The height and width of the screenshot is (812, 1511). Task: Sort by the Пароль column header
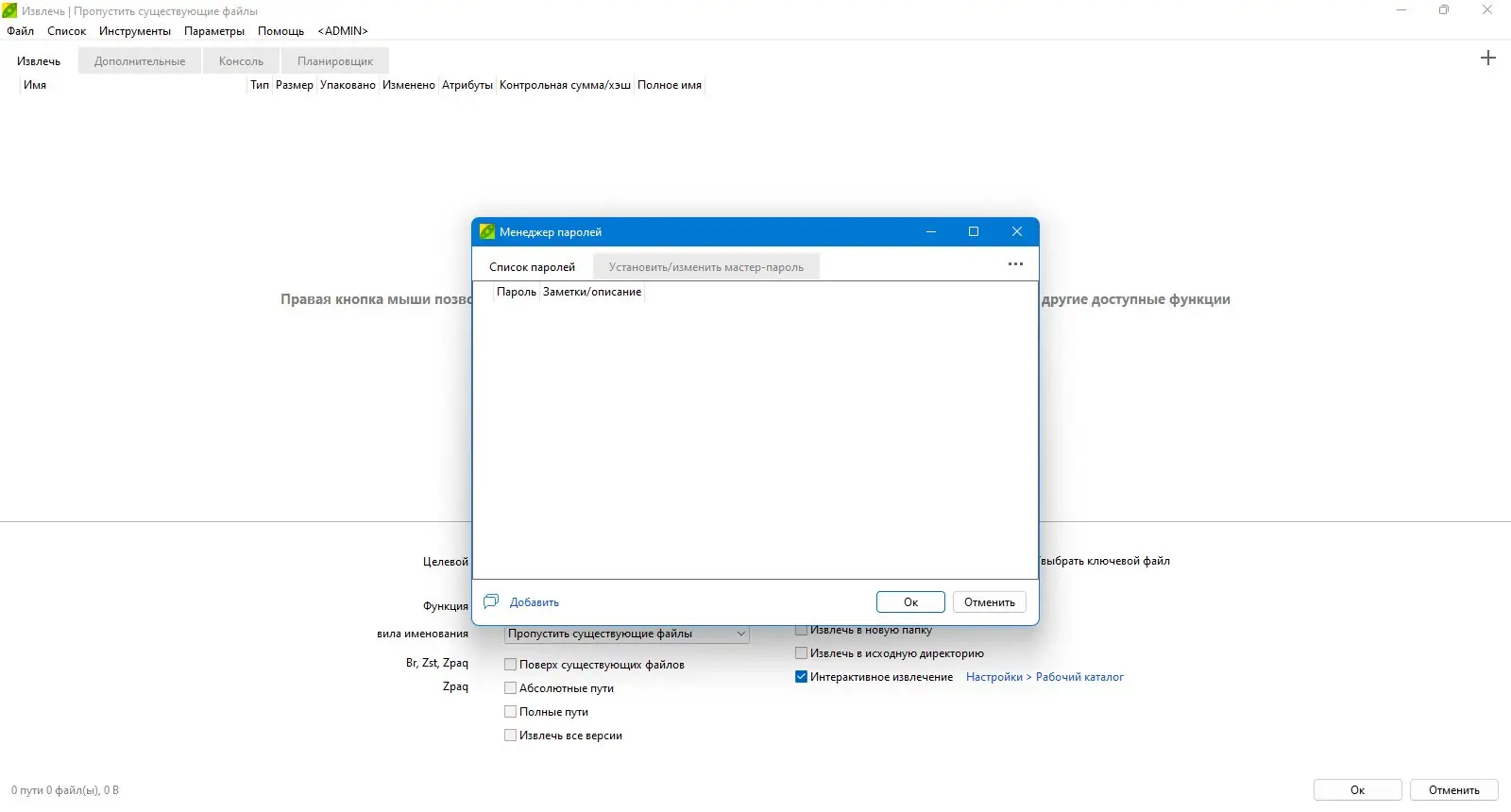point(516,292)
